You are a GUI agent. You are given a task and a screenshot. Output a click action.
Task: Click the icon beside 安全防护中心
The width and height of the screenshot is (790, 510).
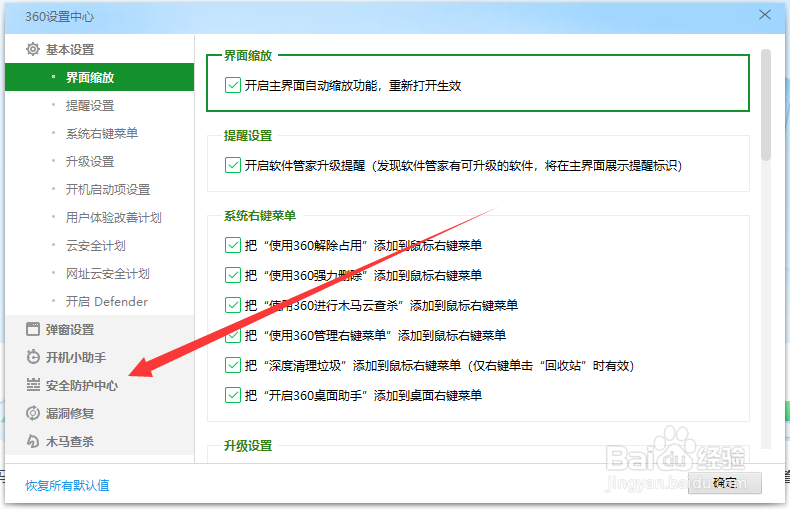[33, 385]
